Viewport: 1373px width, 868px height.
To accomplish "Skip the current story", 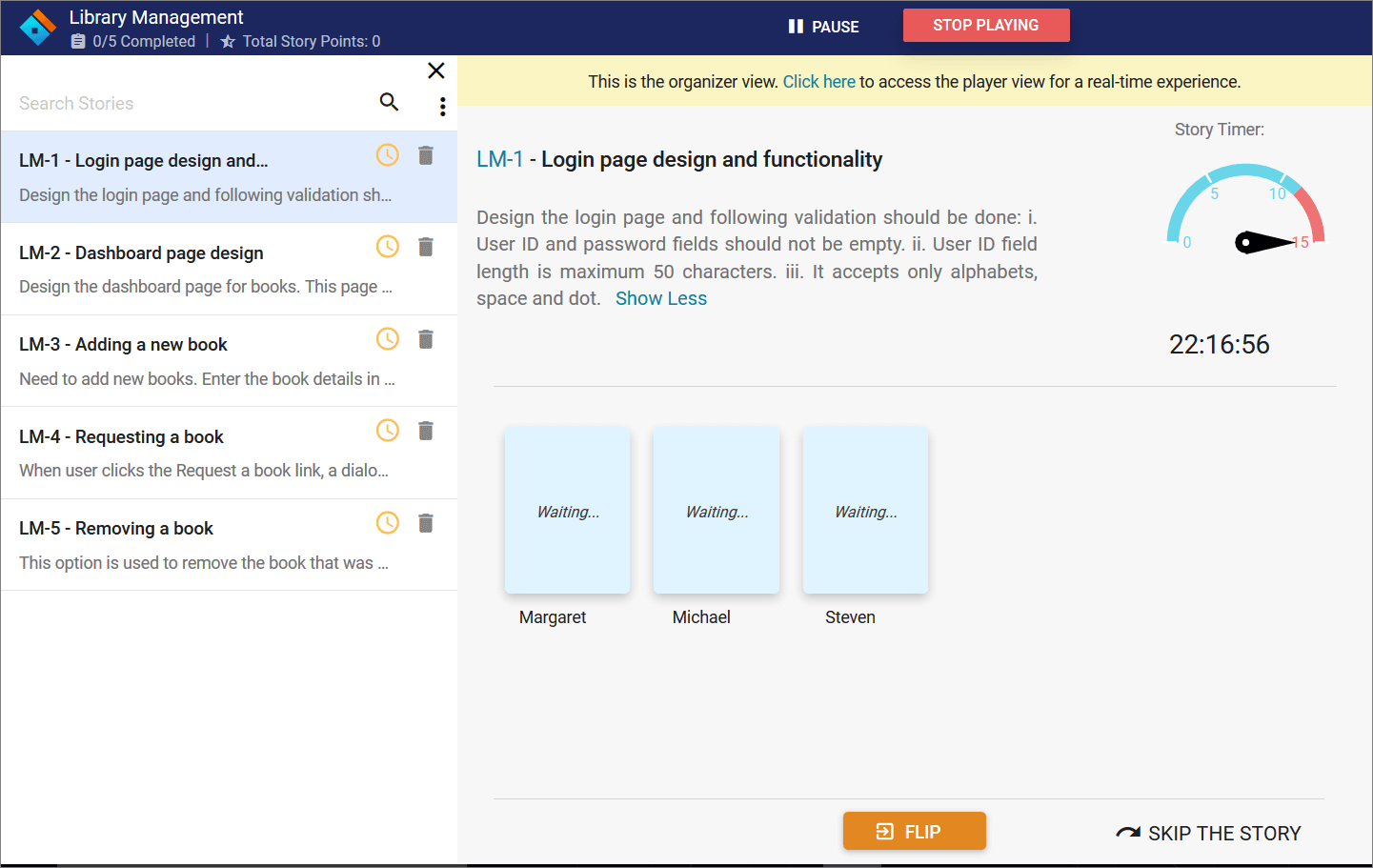I will pyautogui.click(x=1222, y=832).
